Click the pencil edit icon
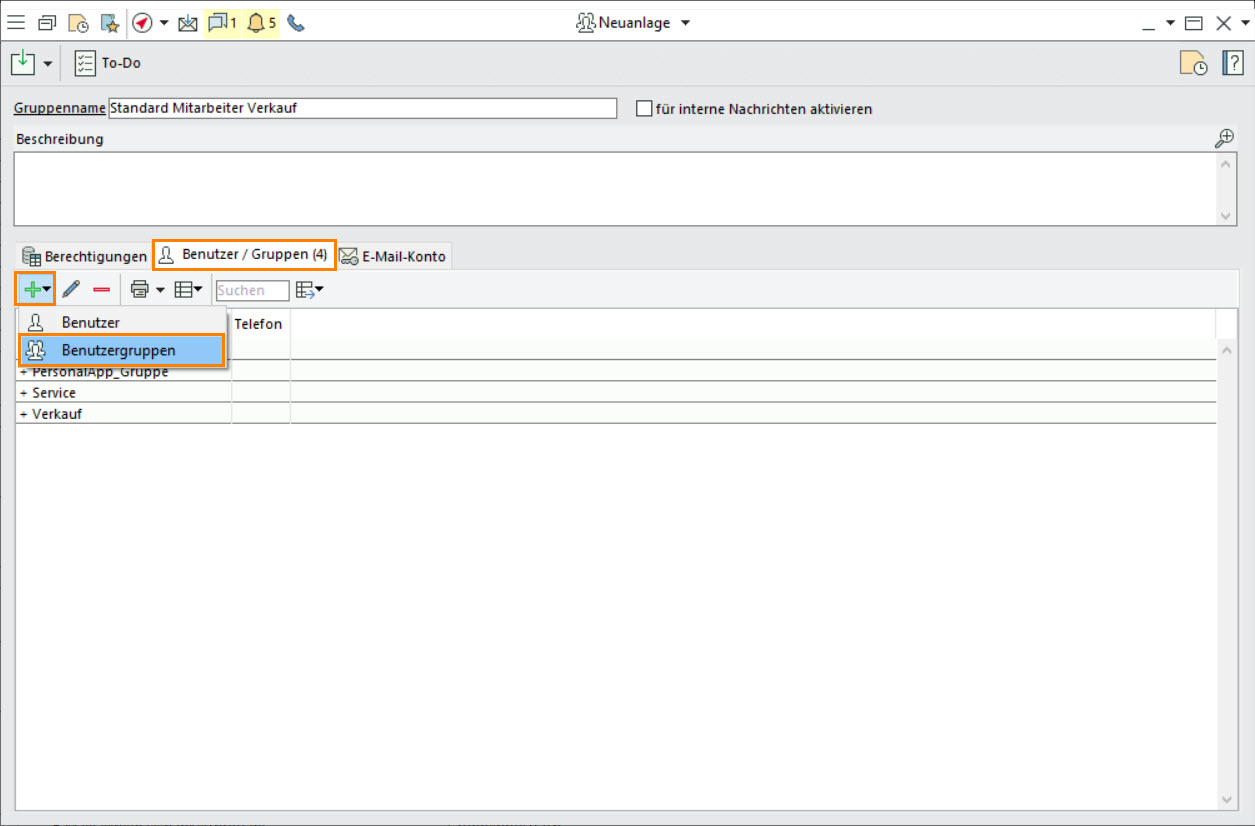 click(71, 290)
